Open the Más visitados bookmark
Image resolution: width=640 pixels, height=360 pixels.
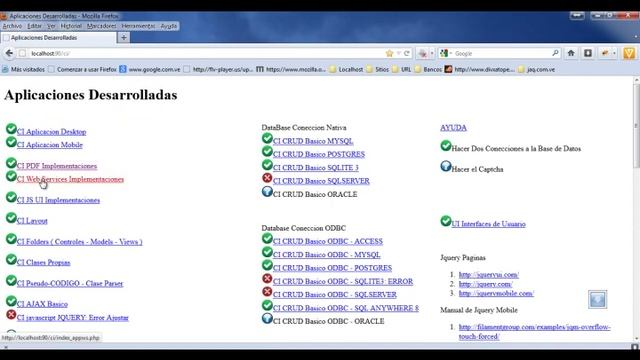tap(24, 69)
